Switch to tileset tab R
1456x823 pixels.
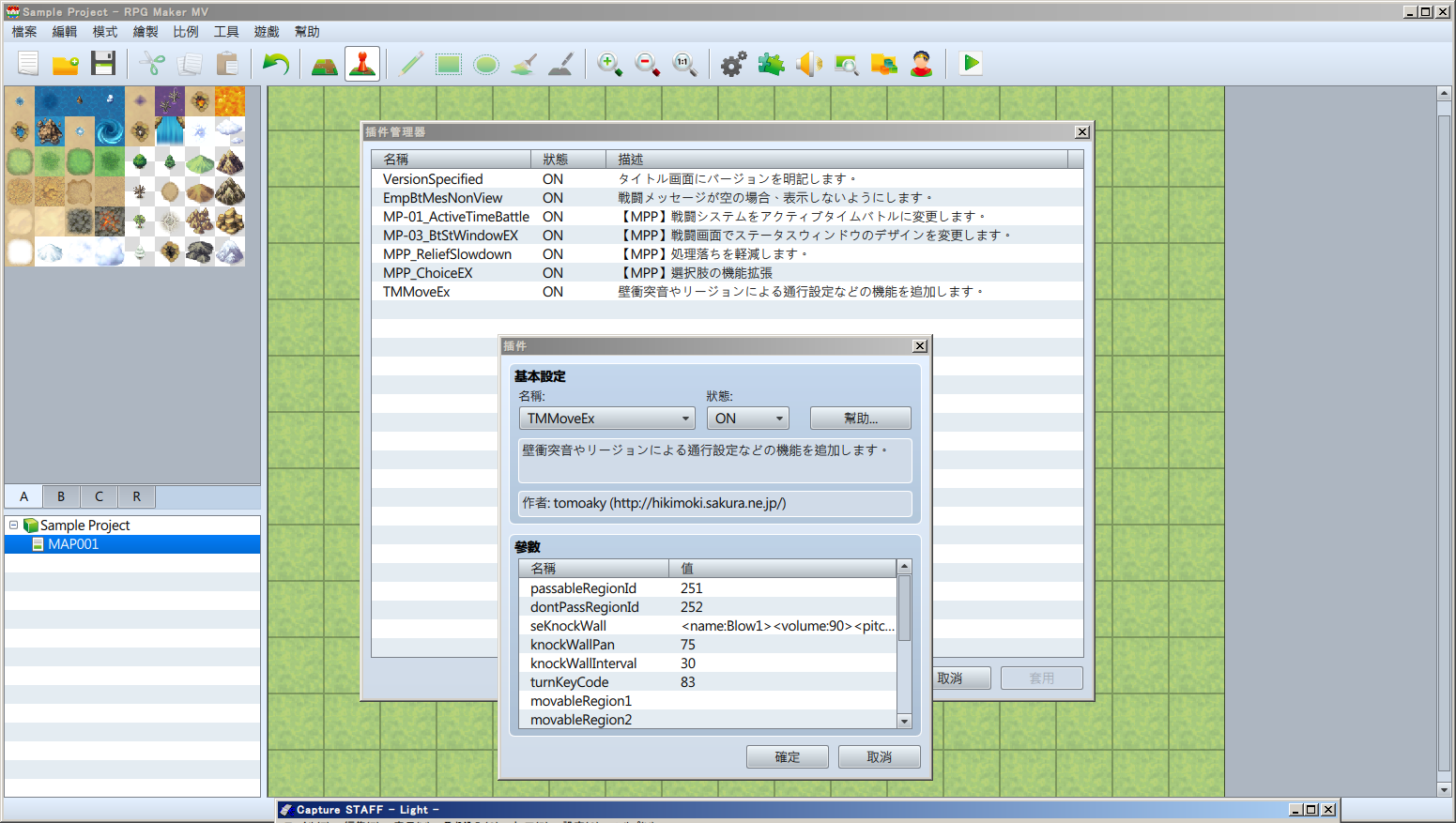pyautogui.click(x=136, y=496)
